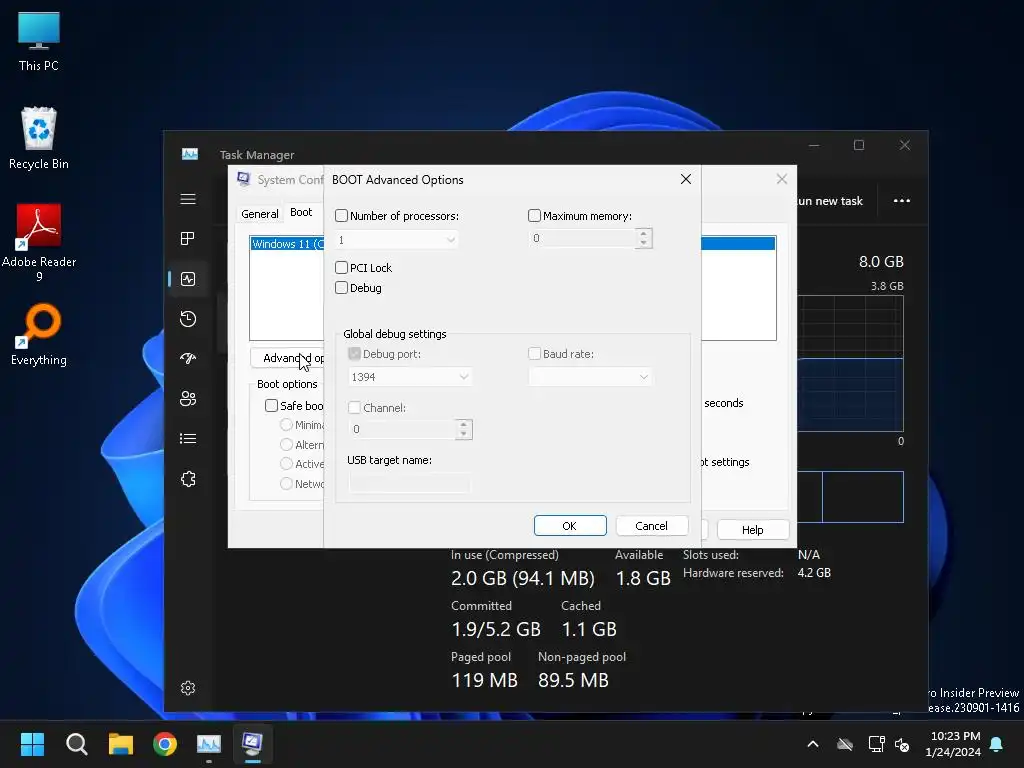
Task: Open Processes page icon in Task Manager
Action: point(188,238)
